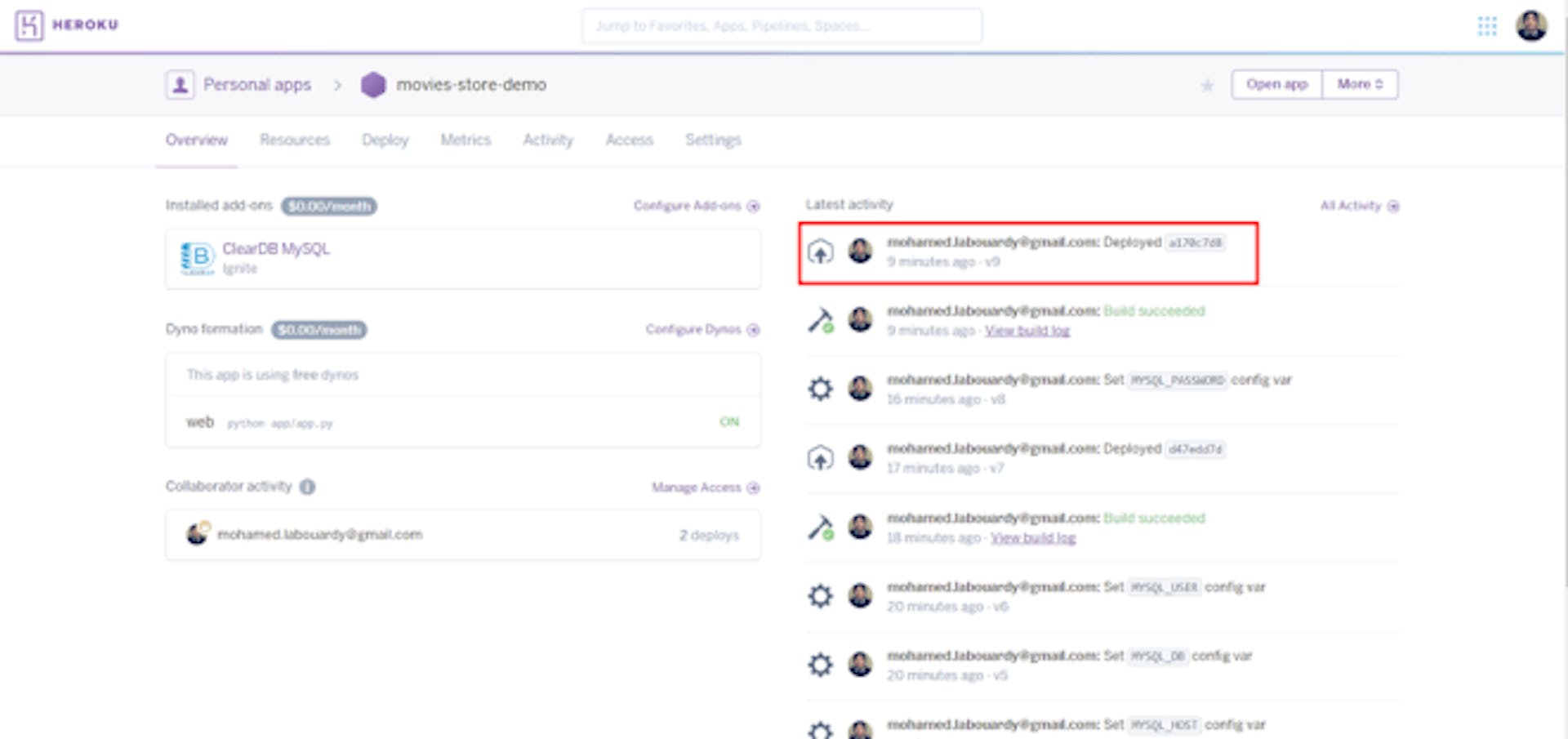Screen dimensions: 1568x739
Task: Open the user avatar menu in header
Action: (1531, 25)
